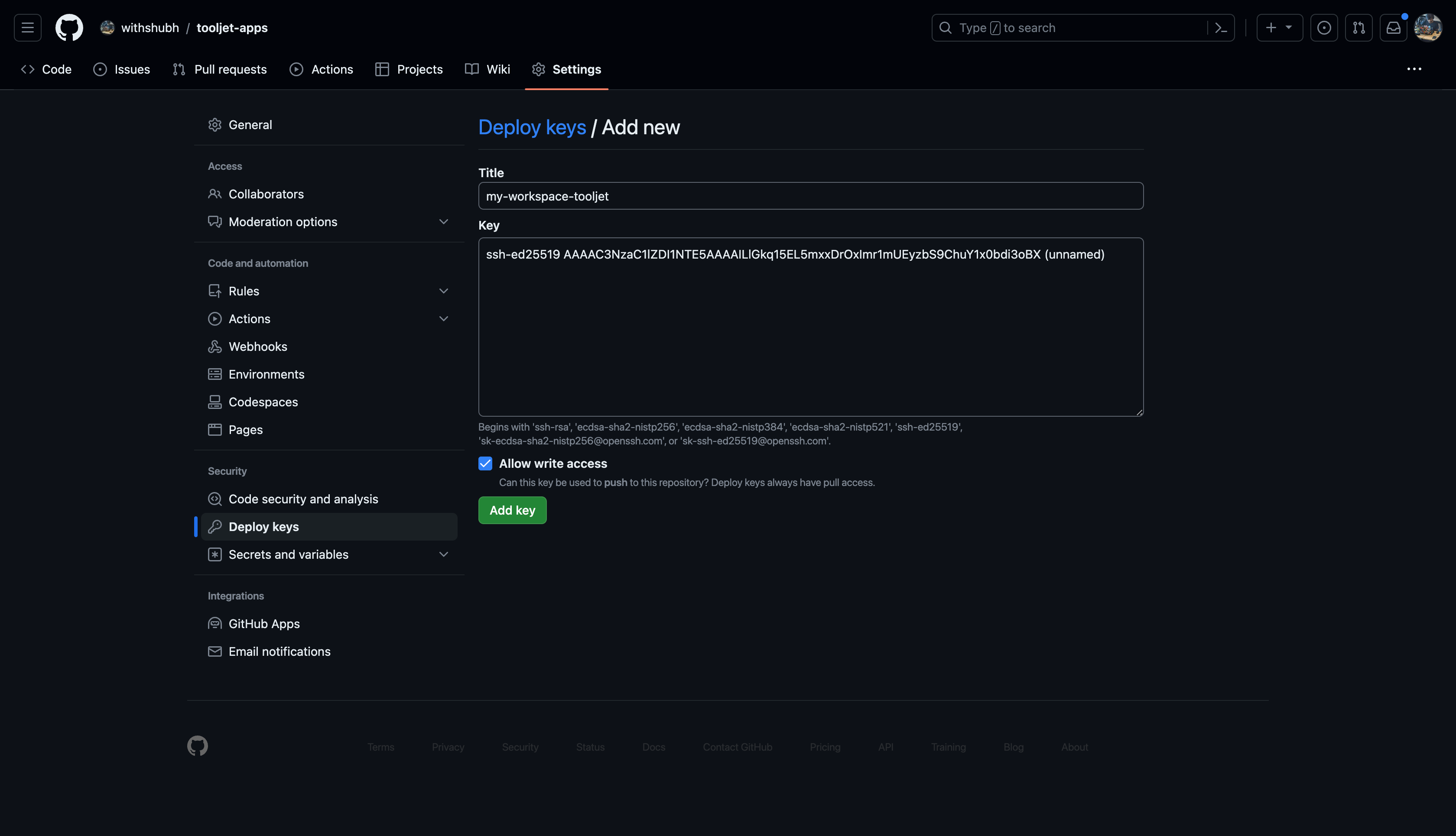Uncheck Allow write access checkbox
This screenshot has width=1456, height=836.
pos(485,463)
